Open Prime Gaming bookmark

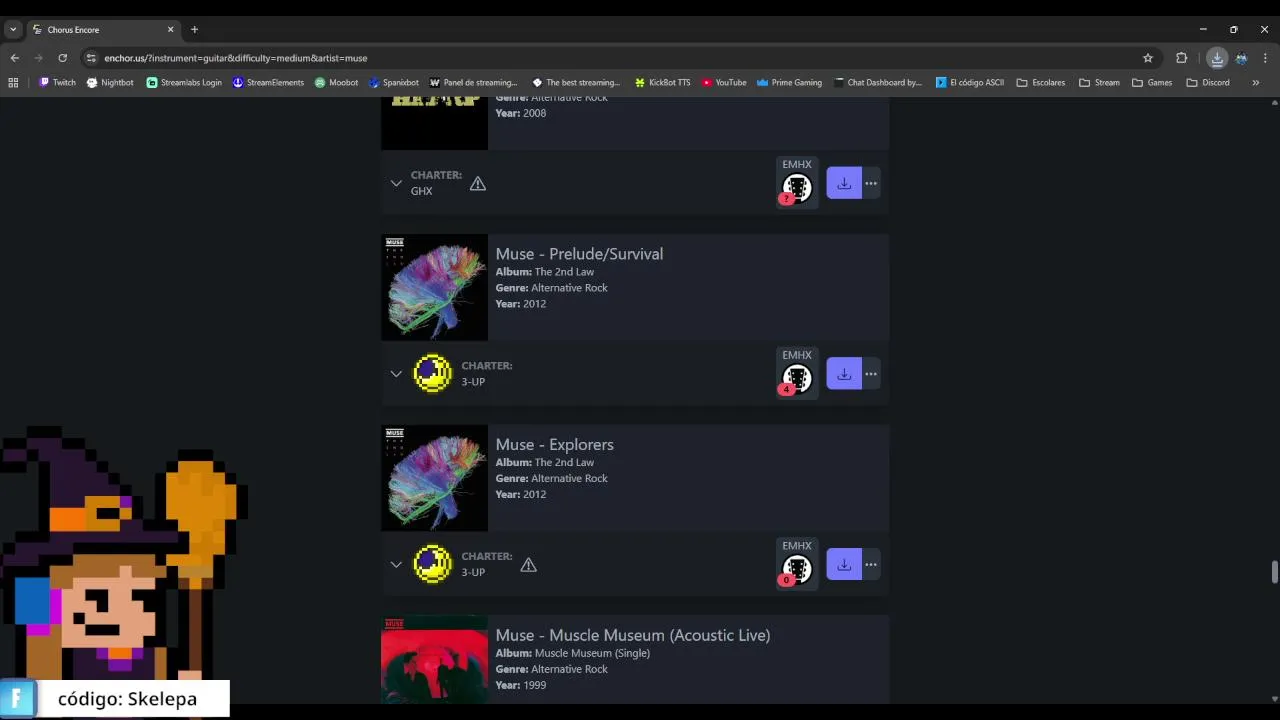pyautogui.click(x=789, y=82)
